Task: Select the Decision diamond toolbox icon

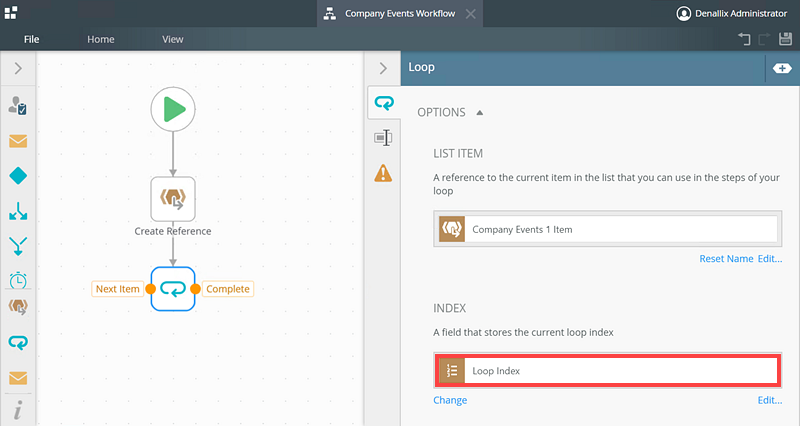Action: tap(18, 176)
